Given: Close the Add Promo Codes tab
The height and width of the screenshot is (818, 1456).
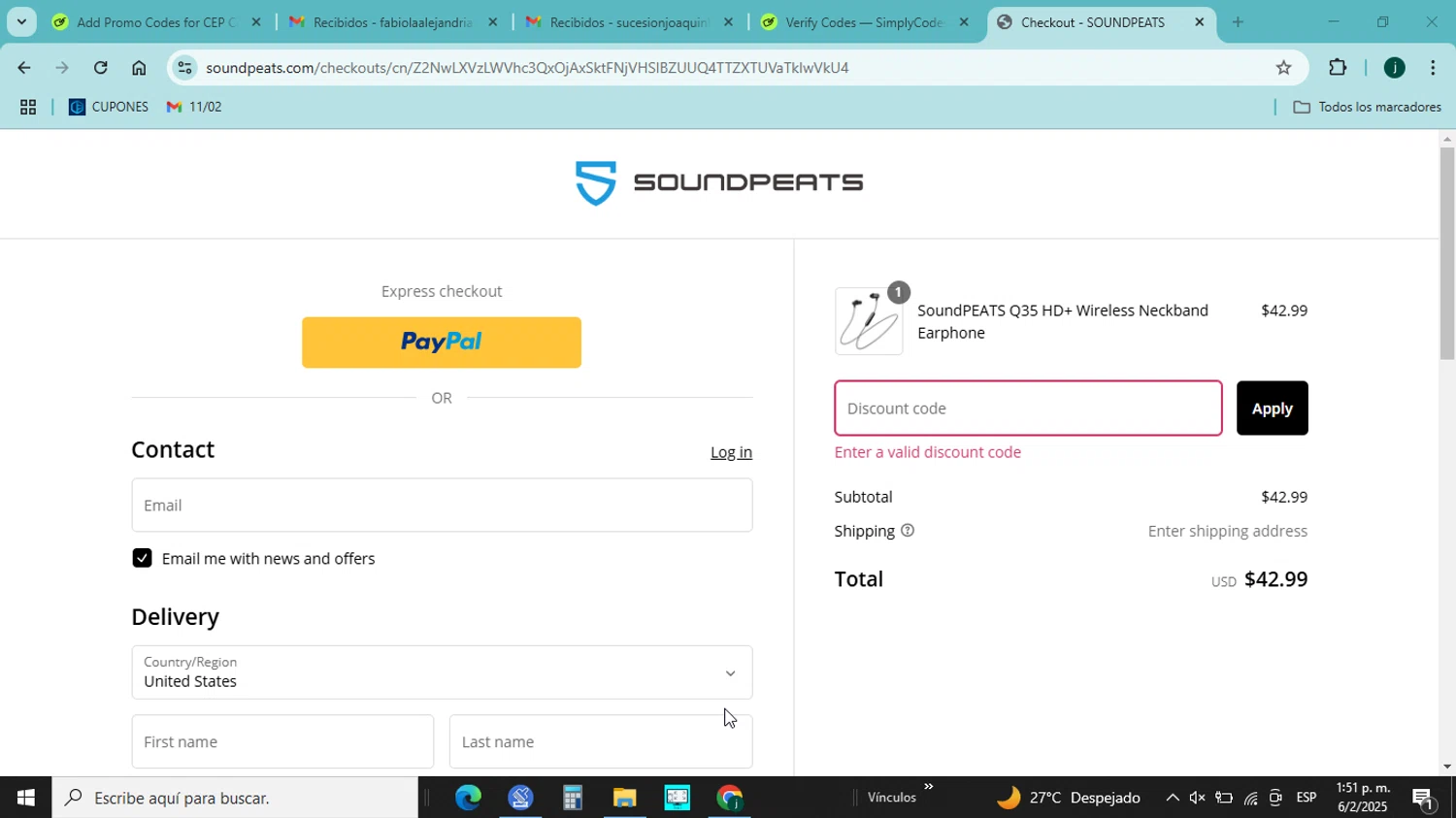Looking at the screenshot, I should point(256,21).
